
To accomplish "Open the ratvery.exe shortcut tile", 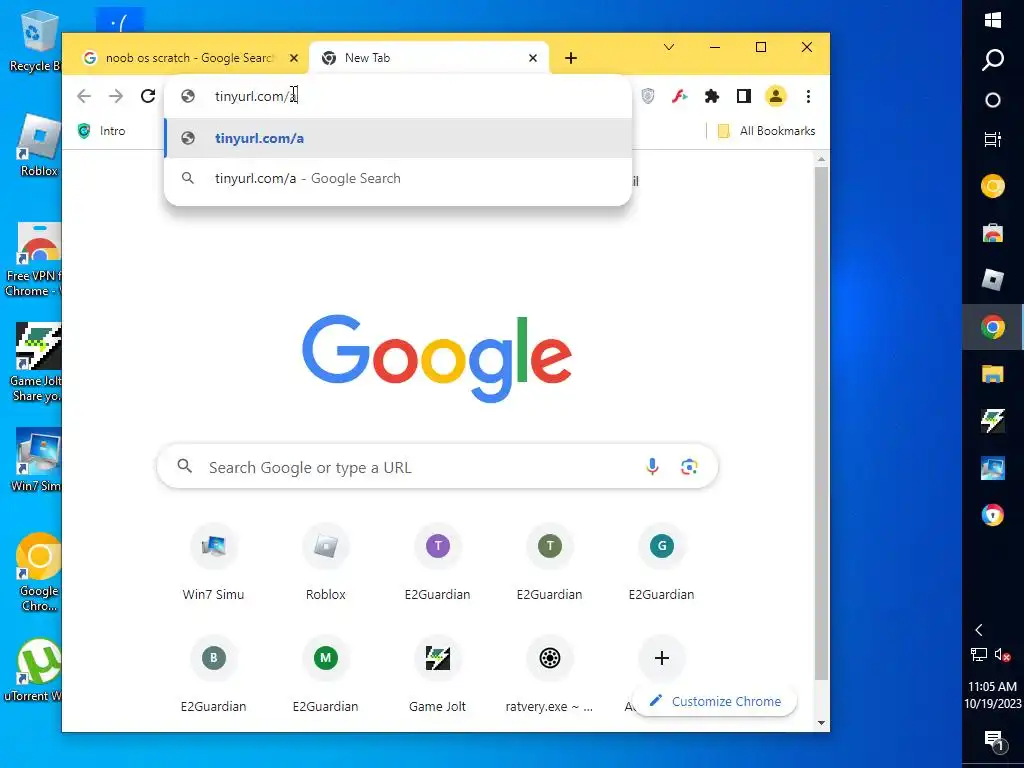I will 549,675.
